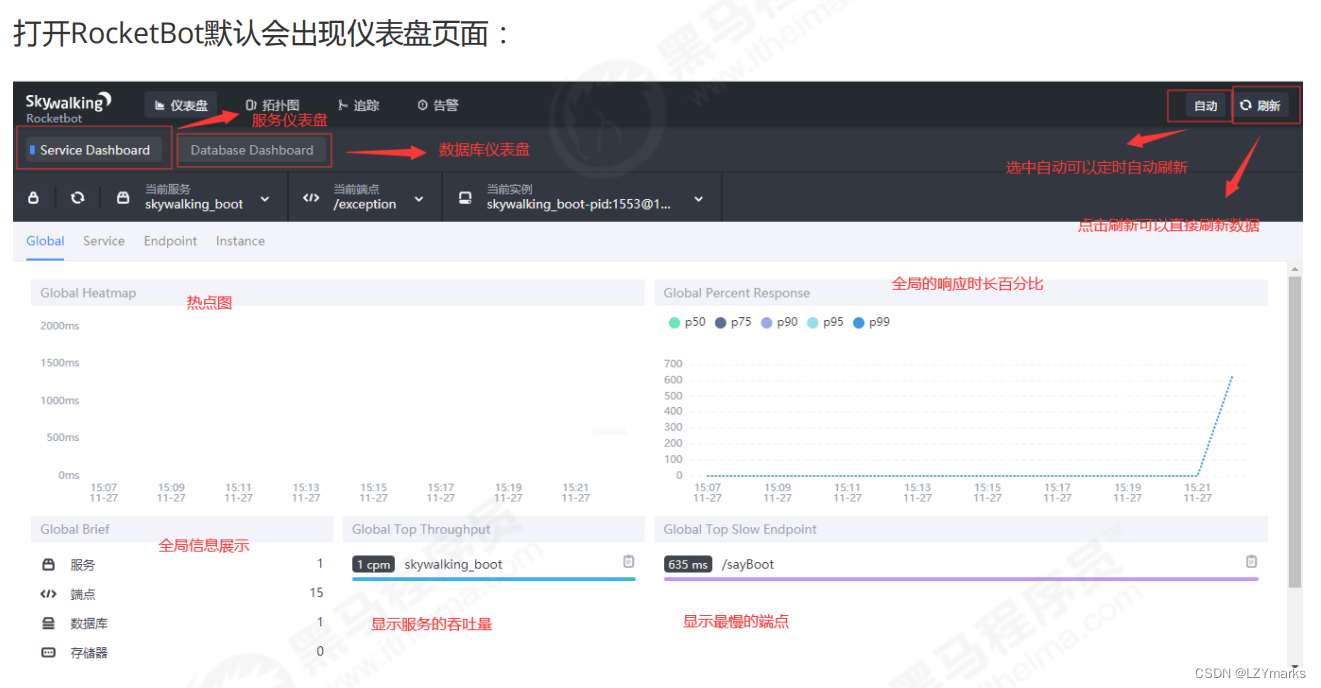This screenshot has height=688, width=1321.
Task: Expand the 当前端点 /exception dropdown
Action: point(379,197)
